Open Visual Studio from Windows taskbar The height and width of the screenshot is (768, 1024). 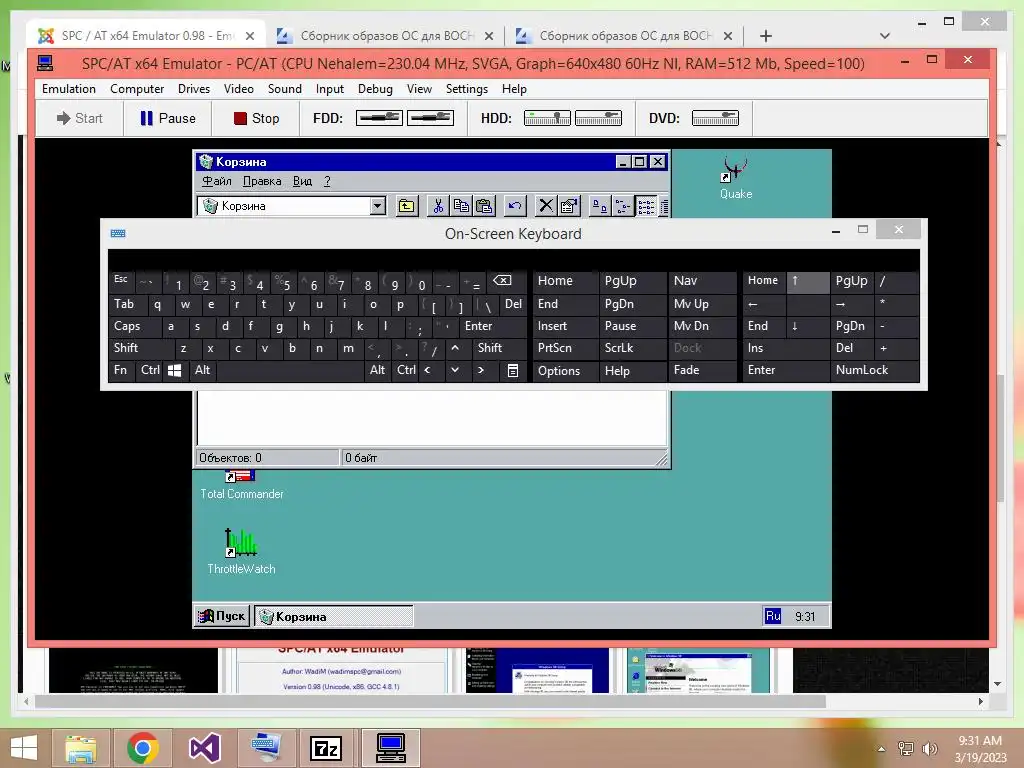click(x=204, y=748)
